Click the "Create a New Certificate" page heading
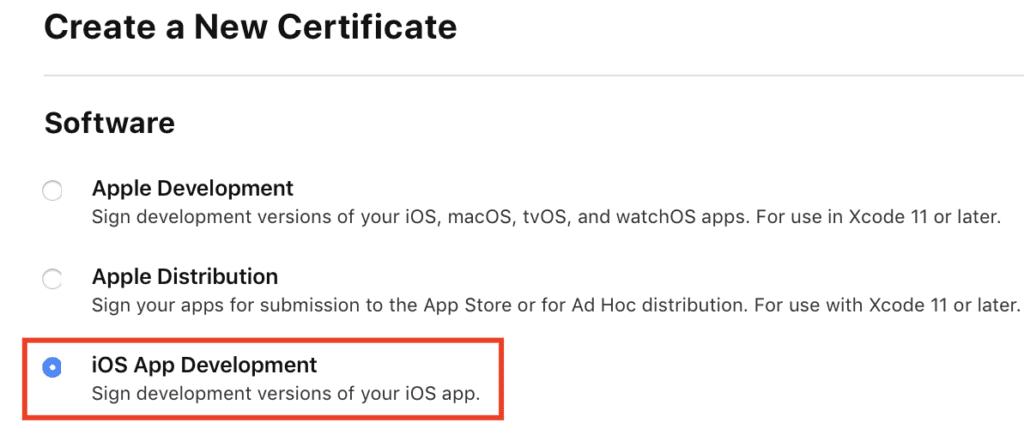This screenshot has height=441, width=1024. pyautogui.click(x=250, y=26)
